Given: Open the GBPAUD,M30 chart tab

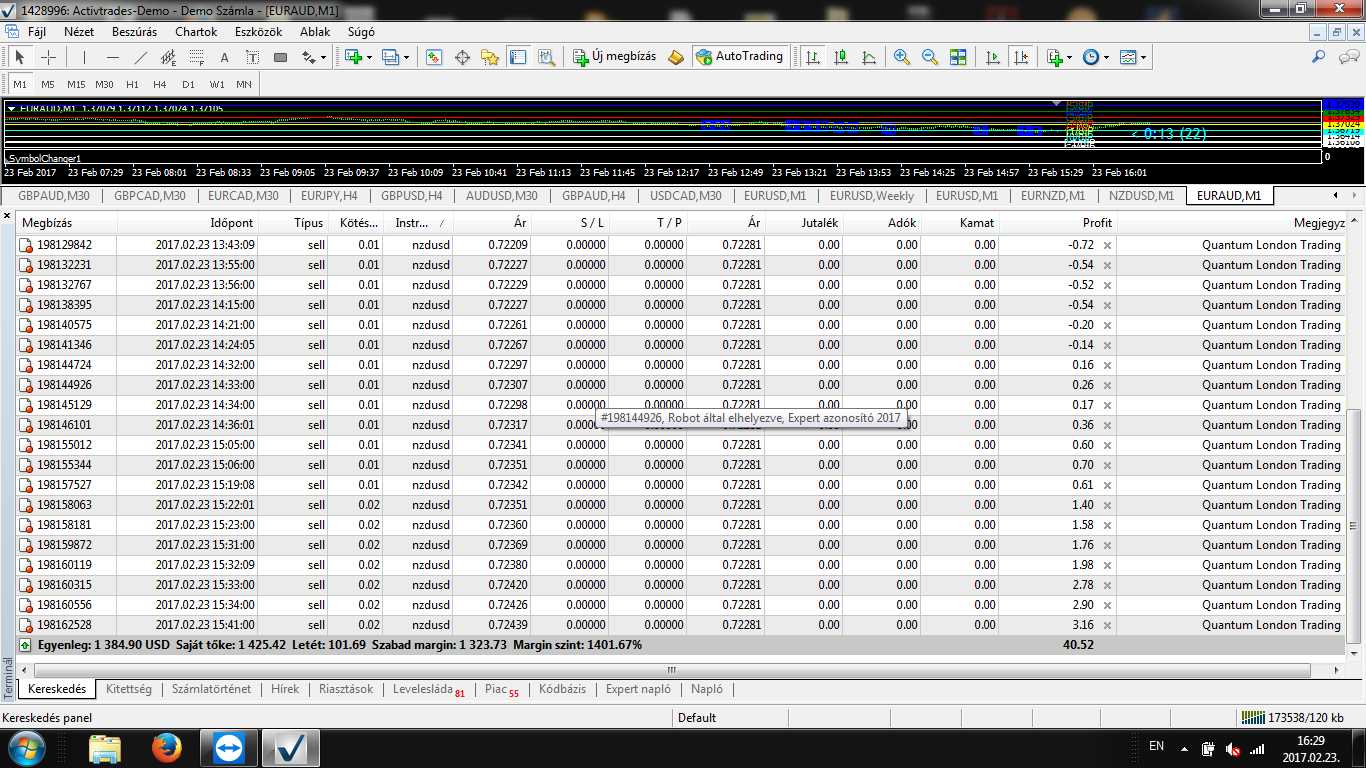Looking at the screenshot, I should pyautogui.click(x=53, y=196).
